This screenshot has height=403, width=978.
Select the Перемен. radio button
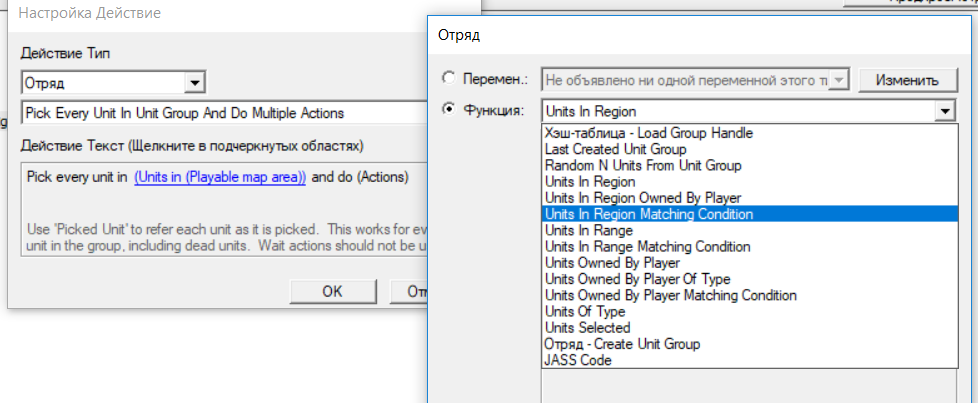tap(448, 80)
